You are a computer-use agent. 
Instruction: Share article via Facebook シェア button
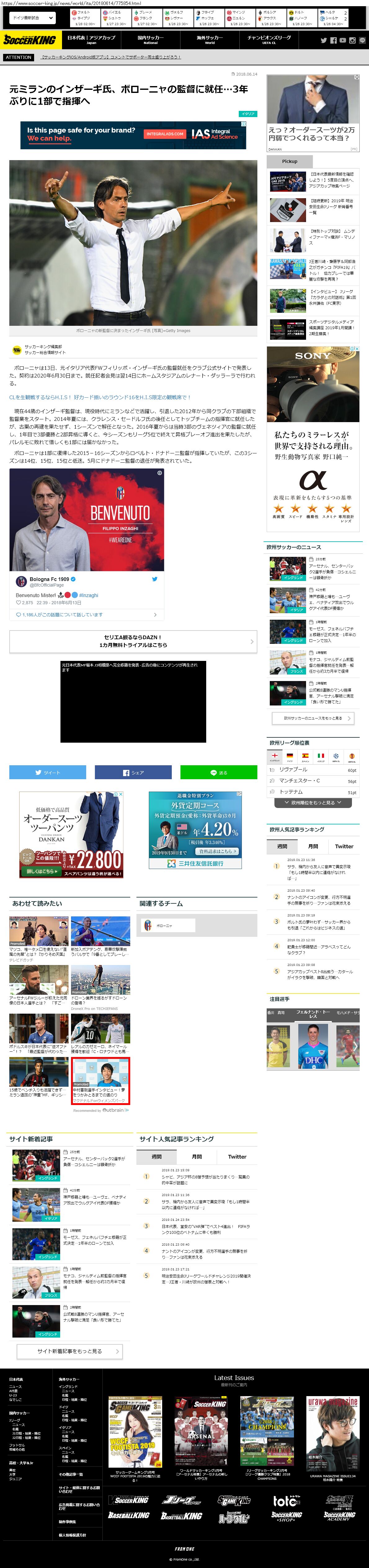tap(133, 772)
